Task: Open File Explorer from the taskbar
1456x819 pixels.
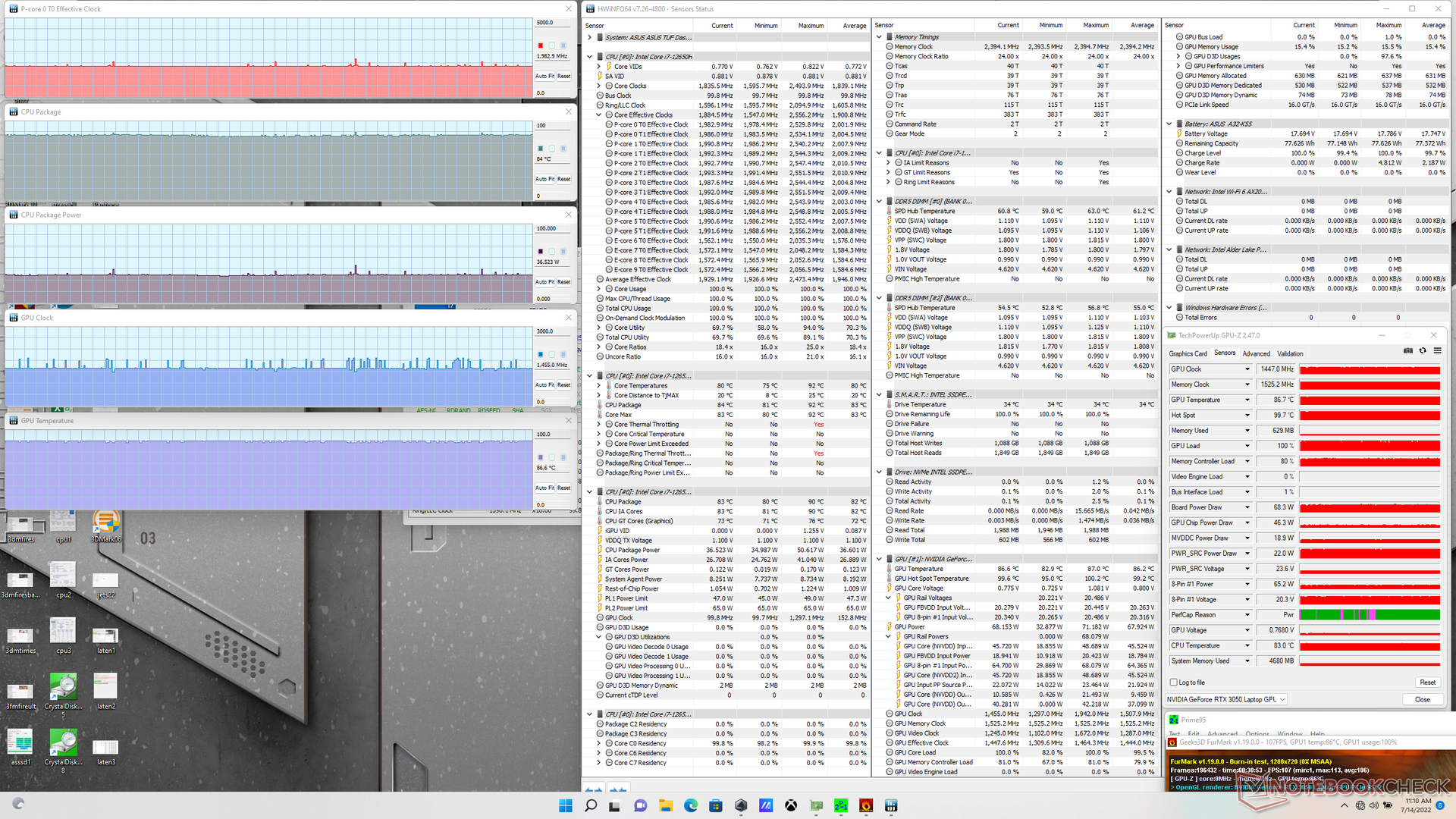Action: click(x=666, y=805)
